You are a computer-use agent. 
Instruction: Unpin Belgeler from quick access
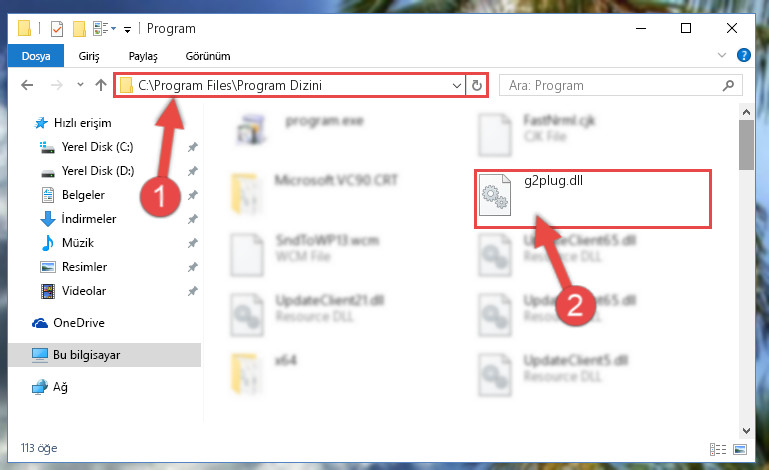click(x=192, y=195)
